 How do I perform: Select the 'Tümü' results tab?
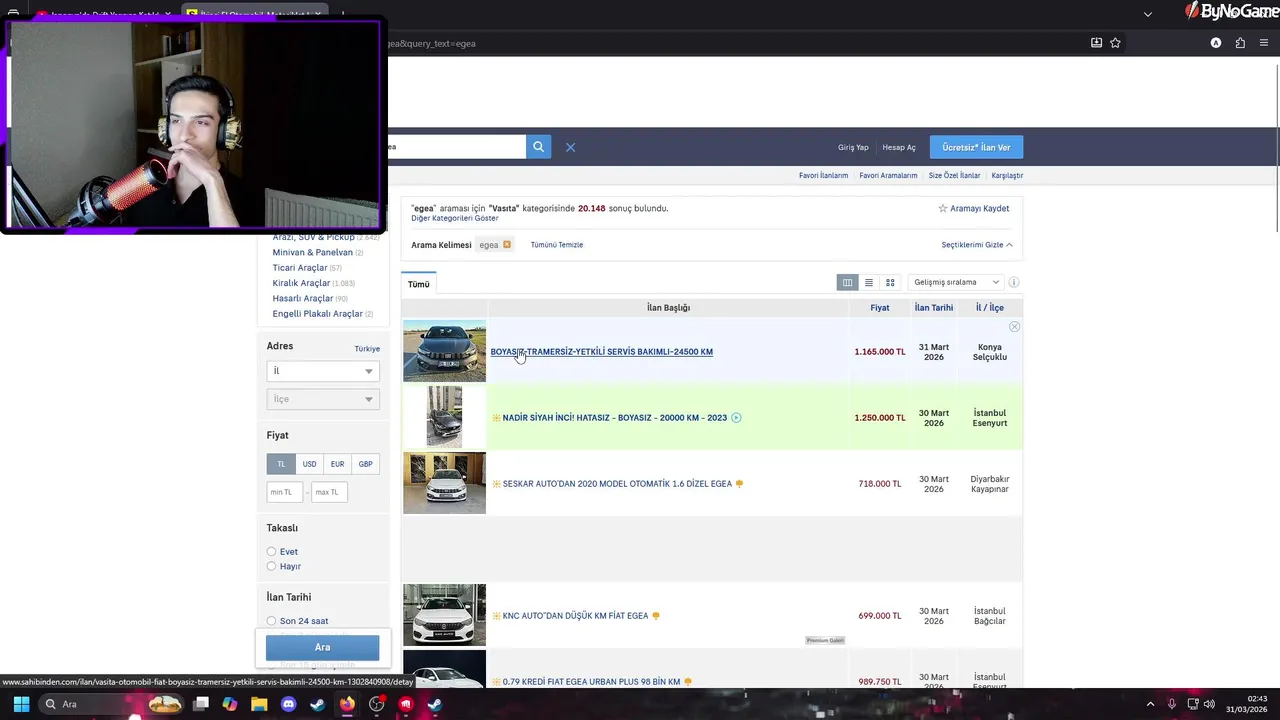[419, 284]
